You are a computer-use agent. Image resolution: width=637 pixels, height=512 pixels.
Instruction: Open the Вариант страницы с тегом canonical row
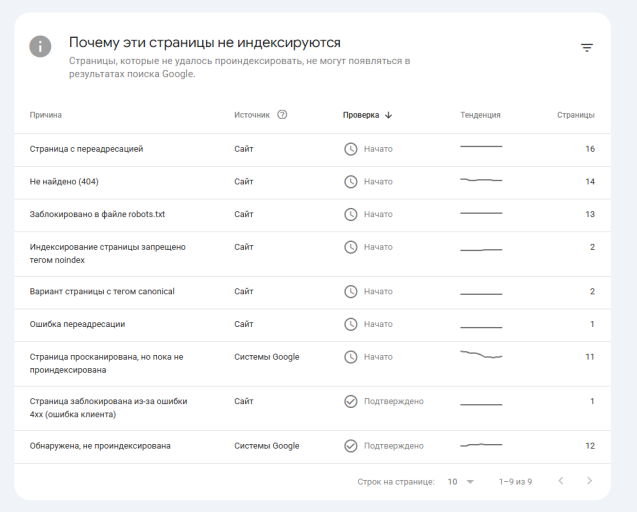tap(312, 293)
